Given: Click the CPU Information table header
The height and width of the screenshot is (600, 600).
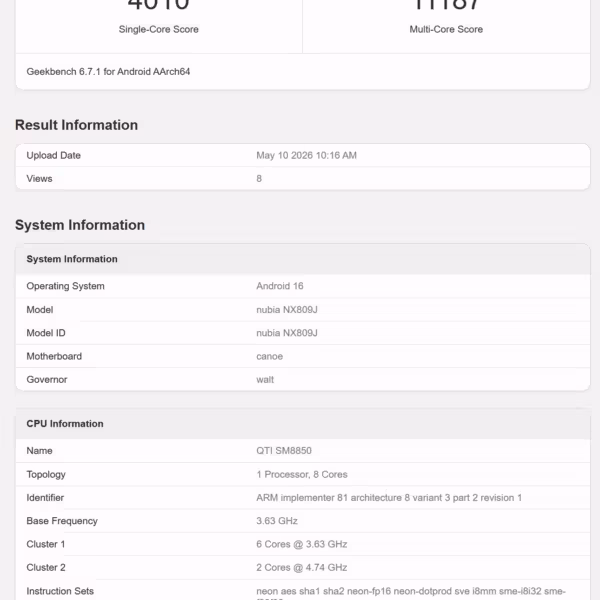Looking at the screenshot, I should (x=65, y=424).
